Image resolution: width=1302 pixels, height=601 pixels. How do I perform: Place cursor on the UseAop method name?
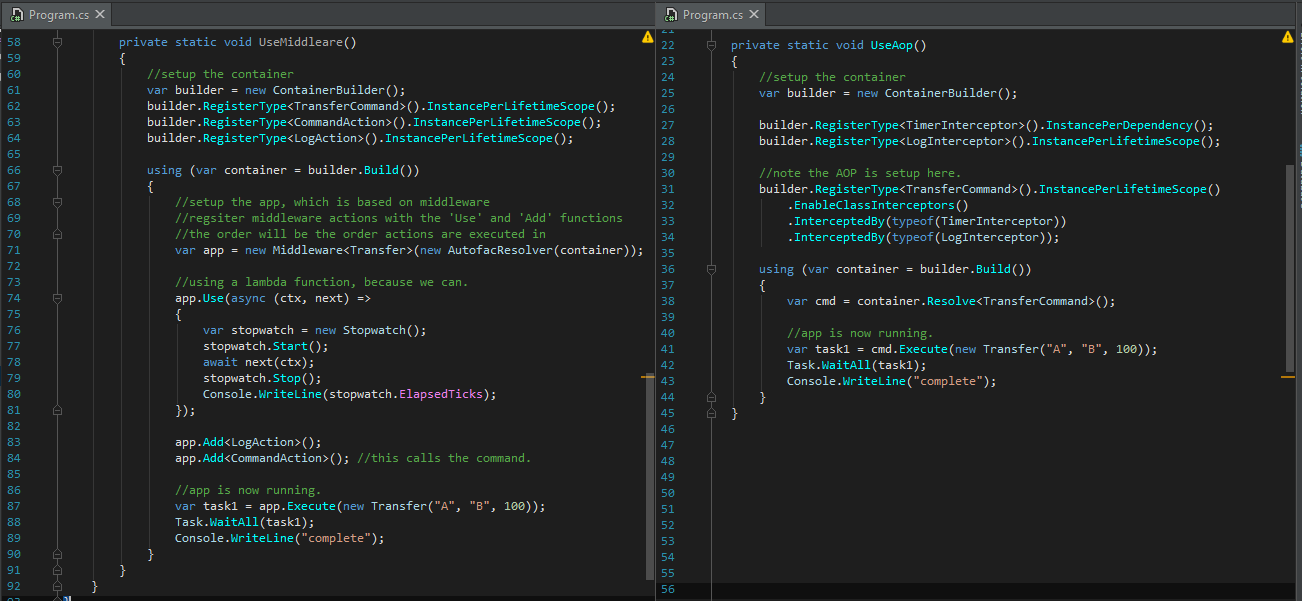tap(892, 46)
